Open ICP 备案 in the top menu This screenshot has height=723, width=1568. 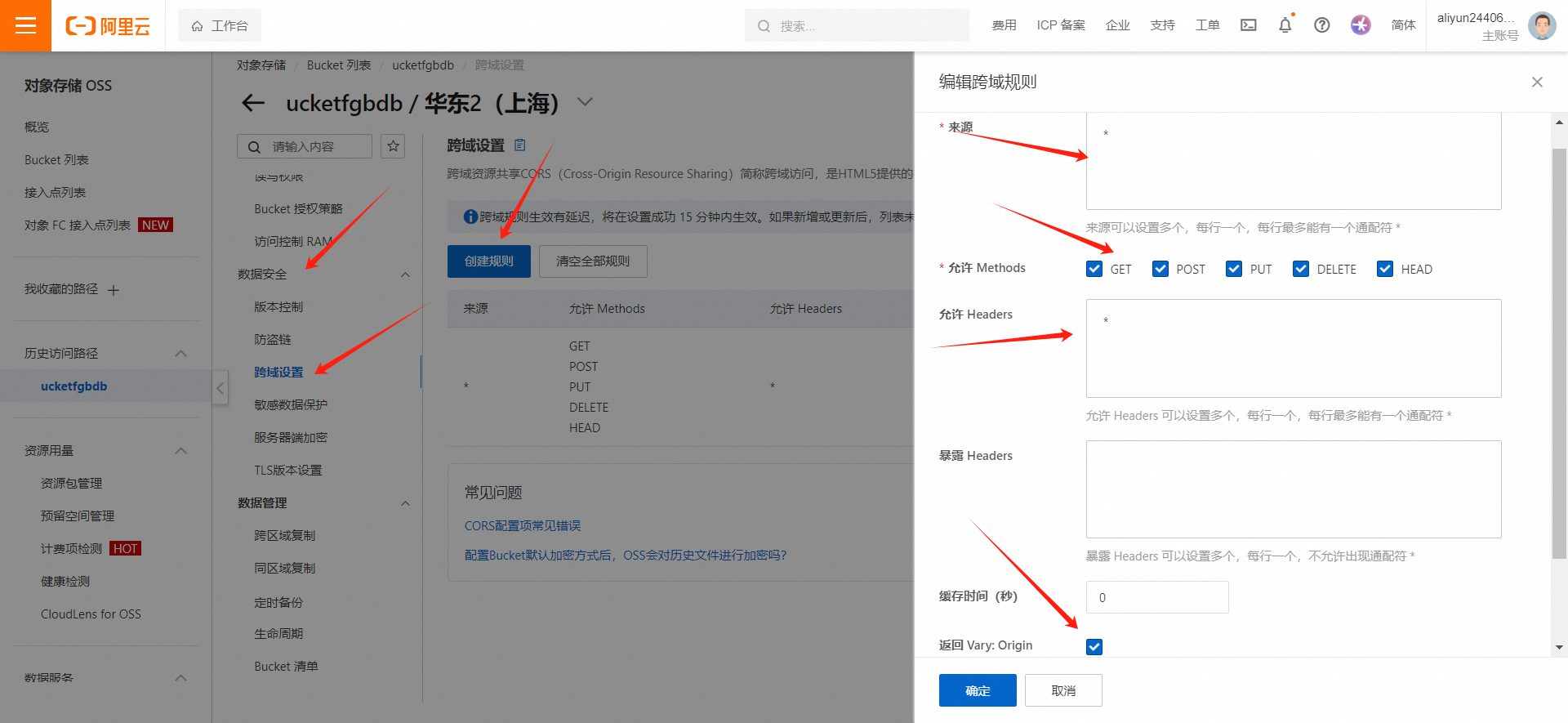(x=1061, y=25)
